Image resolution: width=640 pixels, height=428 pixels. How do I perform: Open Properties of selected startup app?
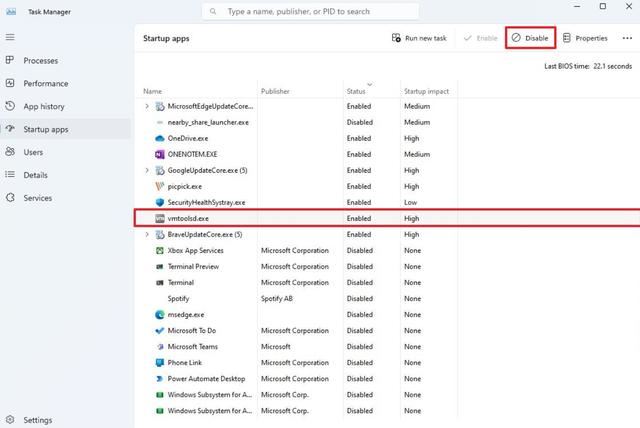tap(585, 38)
